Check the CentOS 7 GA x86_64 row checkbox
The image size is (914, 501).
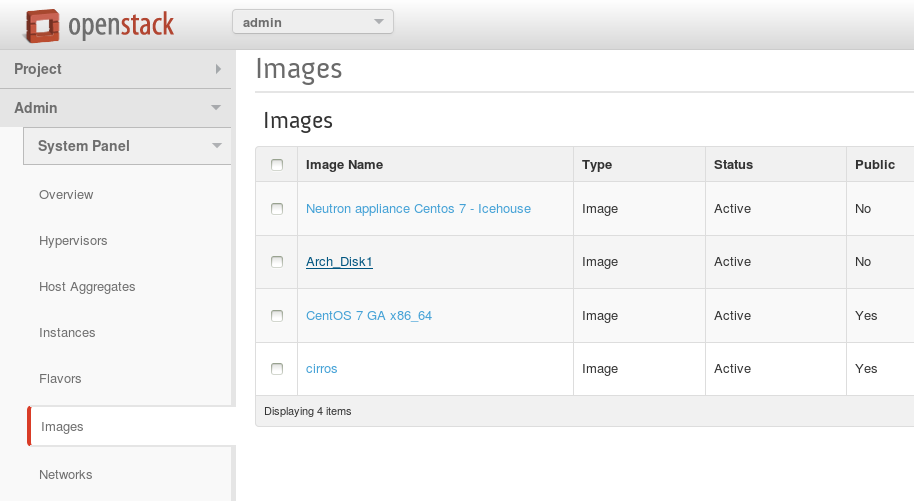(277, 316)
